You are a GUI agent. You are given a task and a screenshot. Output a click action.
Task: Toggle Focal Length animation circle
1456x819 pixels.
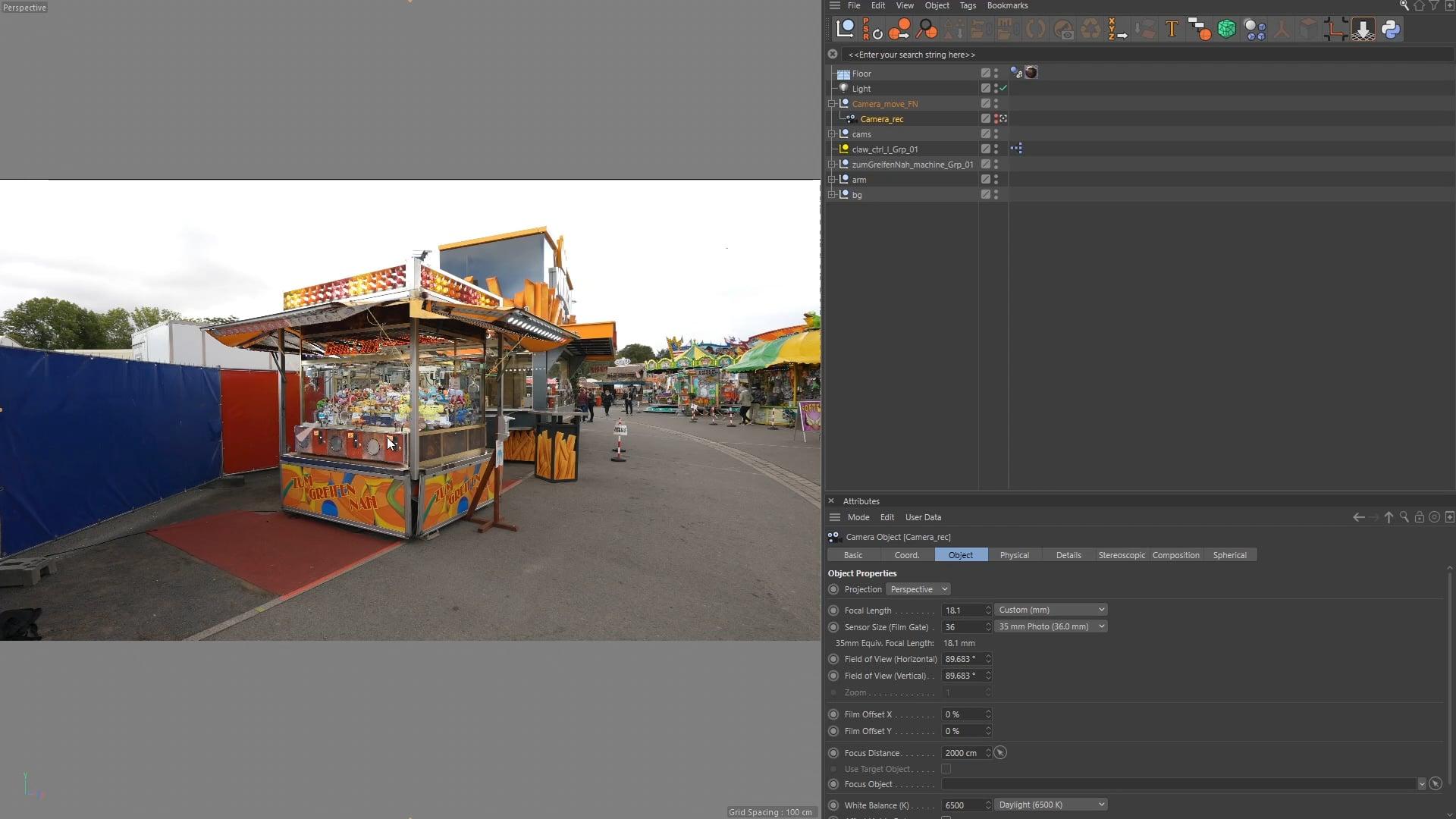click(833, 610)
